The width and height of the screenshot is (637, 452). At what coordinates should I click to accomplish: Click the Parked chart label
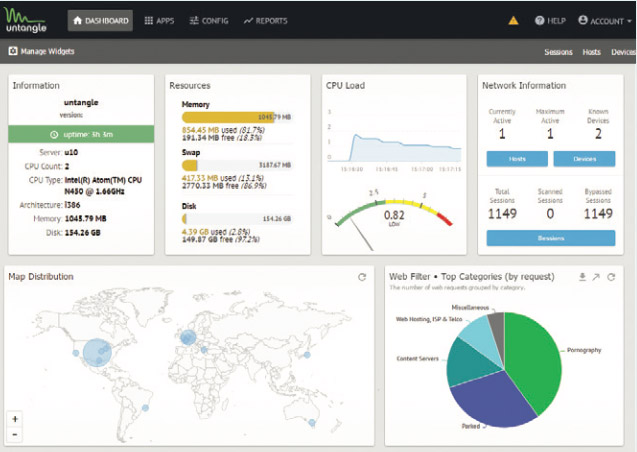[x=470, y=426]
